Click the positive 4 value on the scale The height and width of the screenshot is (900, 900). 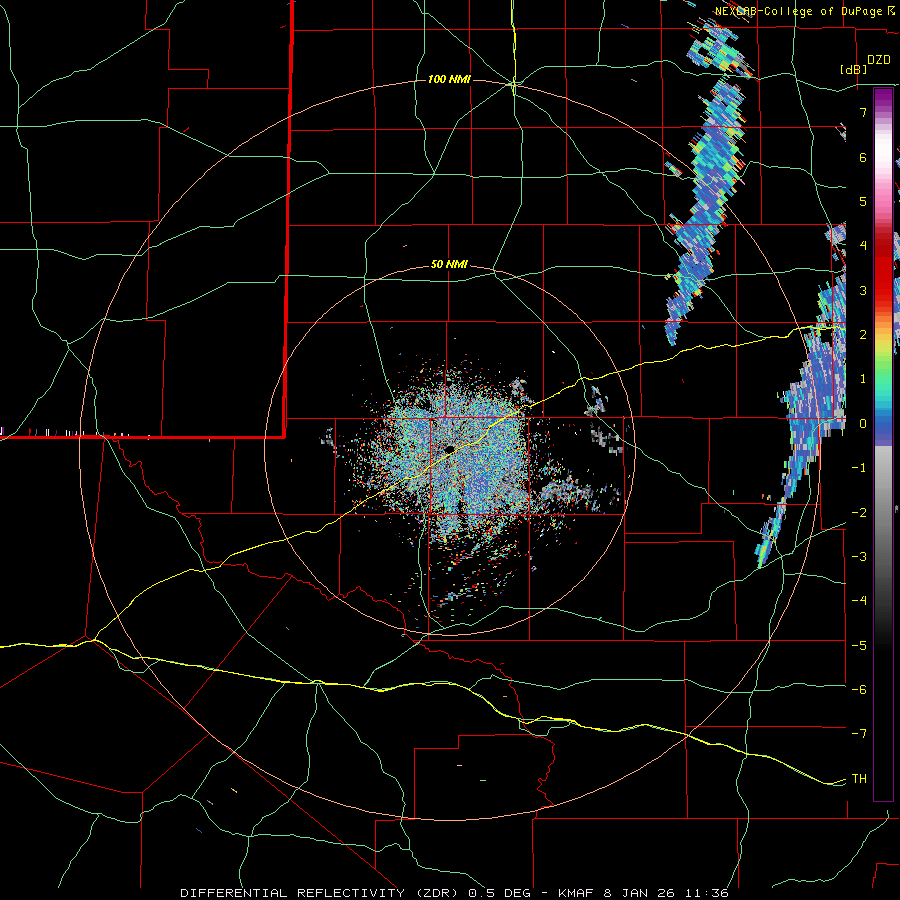tap(863, 246)
